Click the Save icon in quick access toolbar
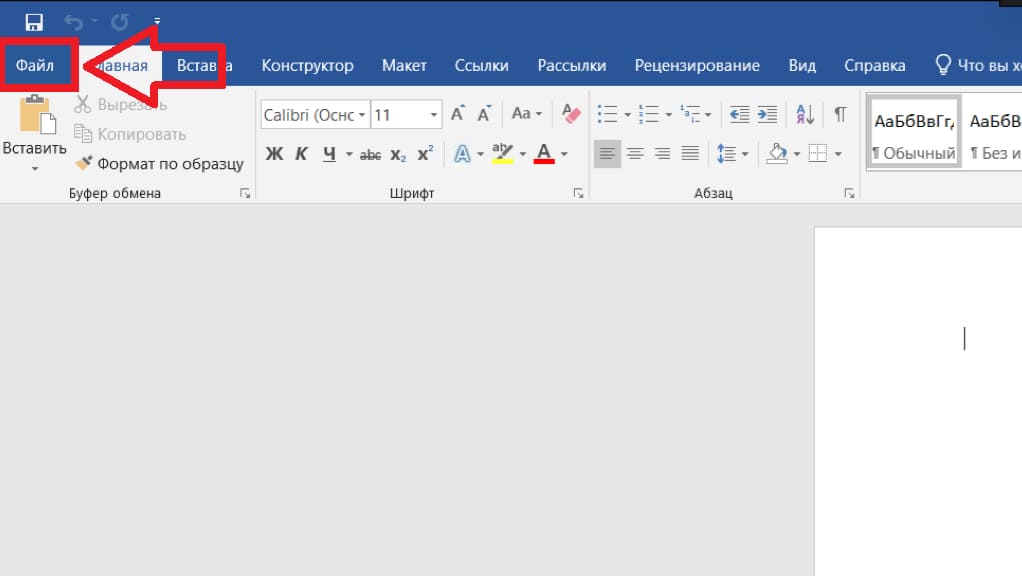The width and height of the screenshot is (1022, 576). (x=34, y=22)
